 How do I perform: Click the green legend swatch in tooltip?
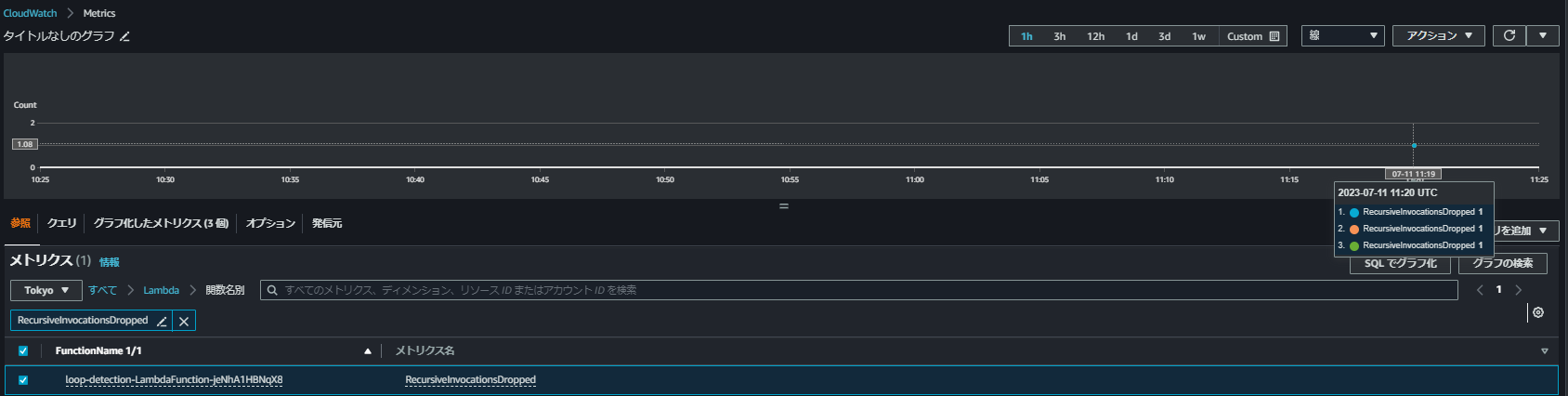pos(1354,245)
